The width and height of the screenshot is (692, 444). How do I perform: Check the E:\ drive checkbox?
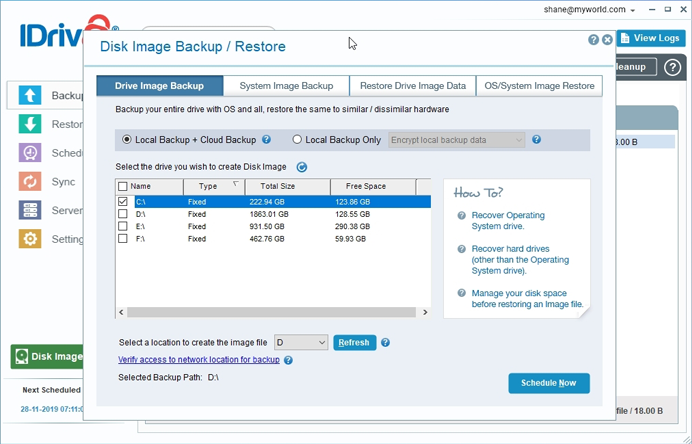click(123, 226)
